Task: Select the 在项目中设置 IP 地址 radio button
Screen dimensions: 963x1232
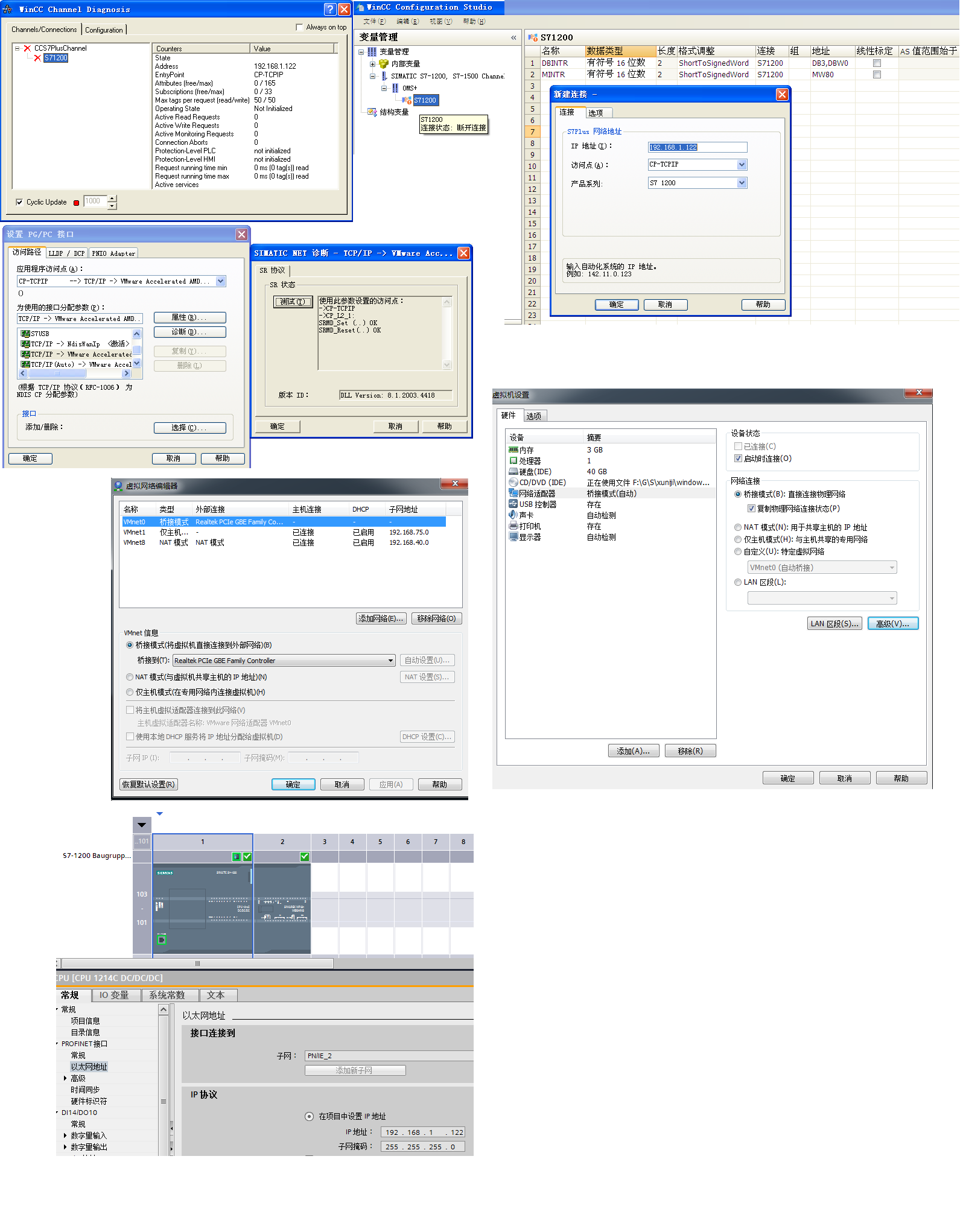Action: (309, 1116)
